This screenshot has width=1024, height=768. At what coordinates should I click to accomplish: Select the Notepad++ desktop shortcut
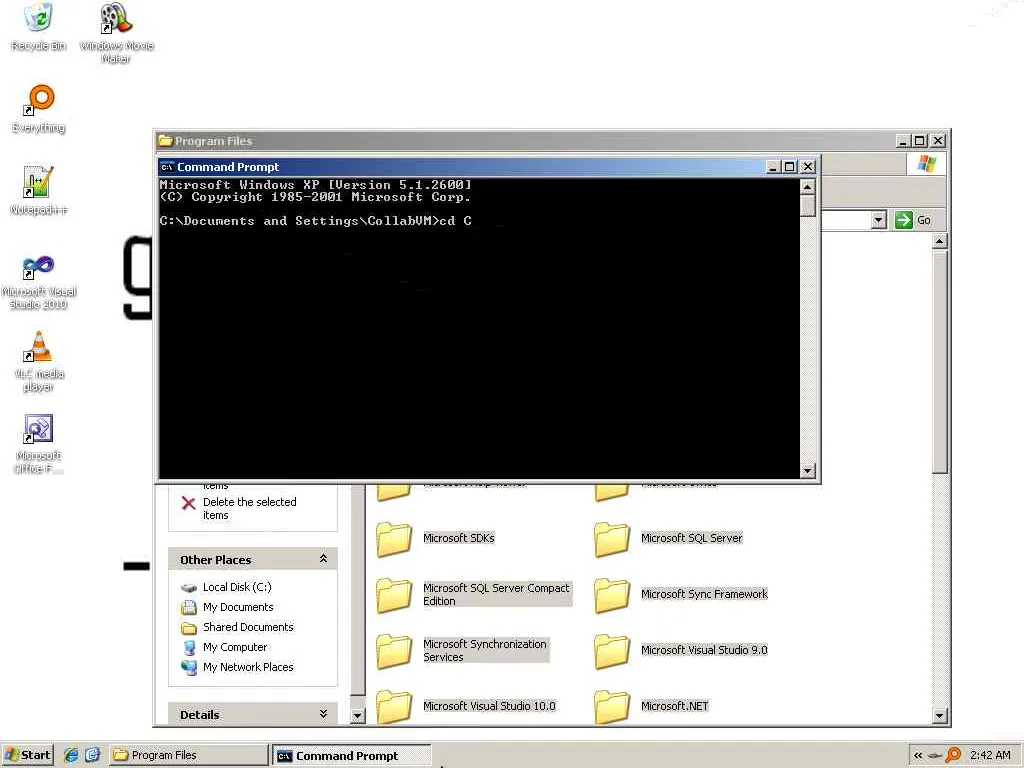[x=39, y=191]
